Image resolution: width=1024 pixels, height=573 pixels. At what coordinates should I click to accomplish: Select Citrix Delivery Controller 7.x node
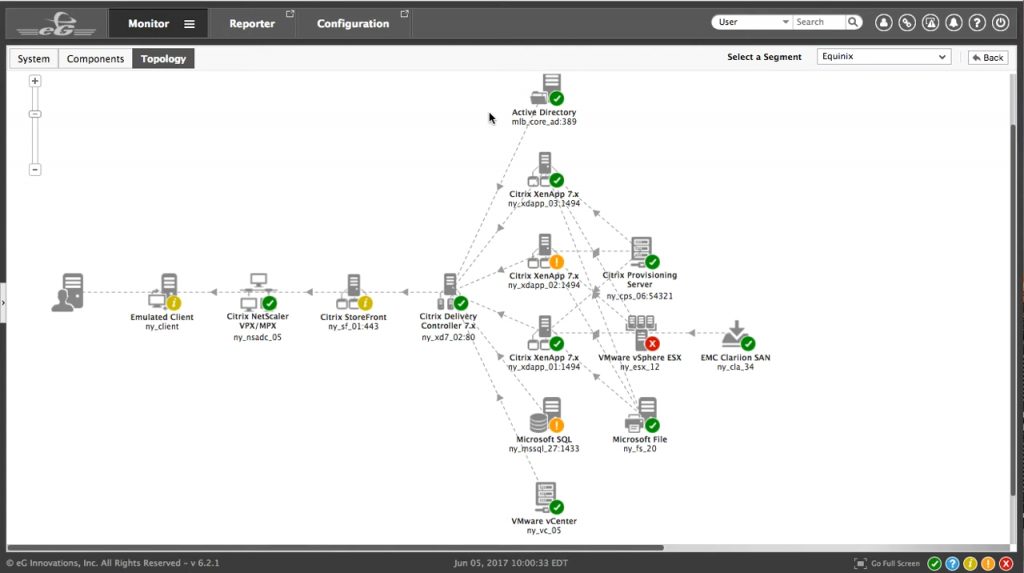(x=452, y=292)
